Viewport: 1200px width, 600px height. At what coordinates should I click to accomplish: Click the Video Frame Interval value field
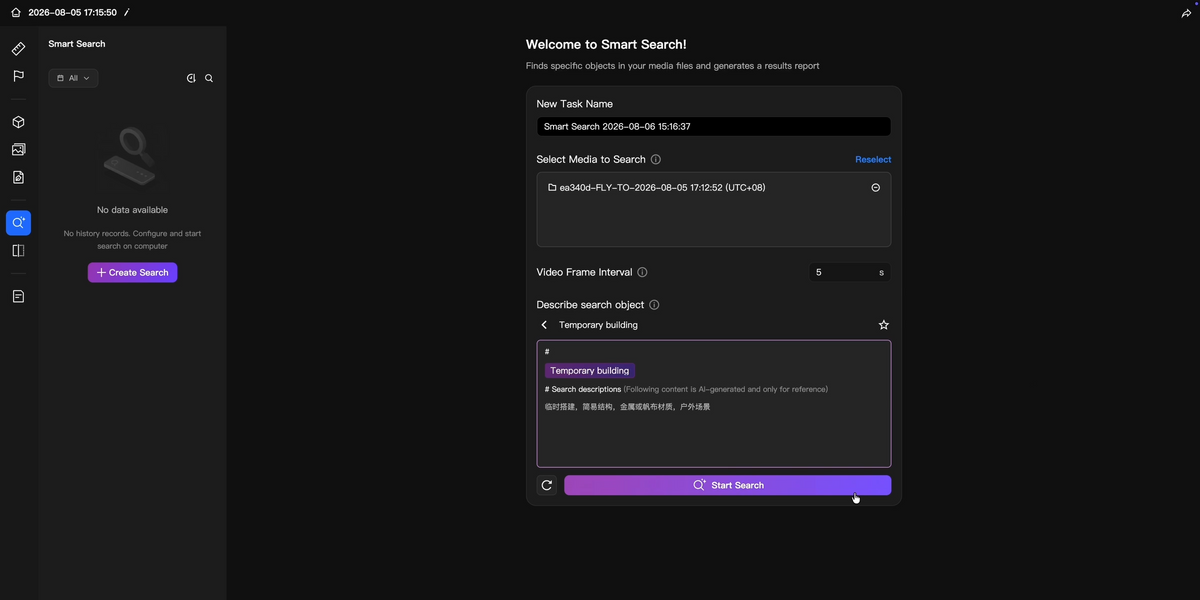[849, 272]
